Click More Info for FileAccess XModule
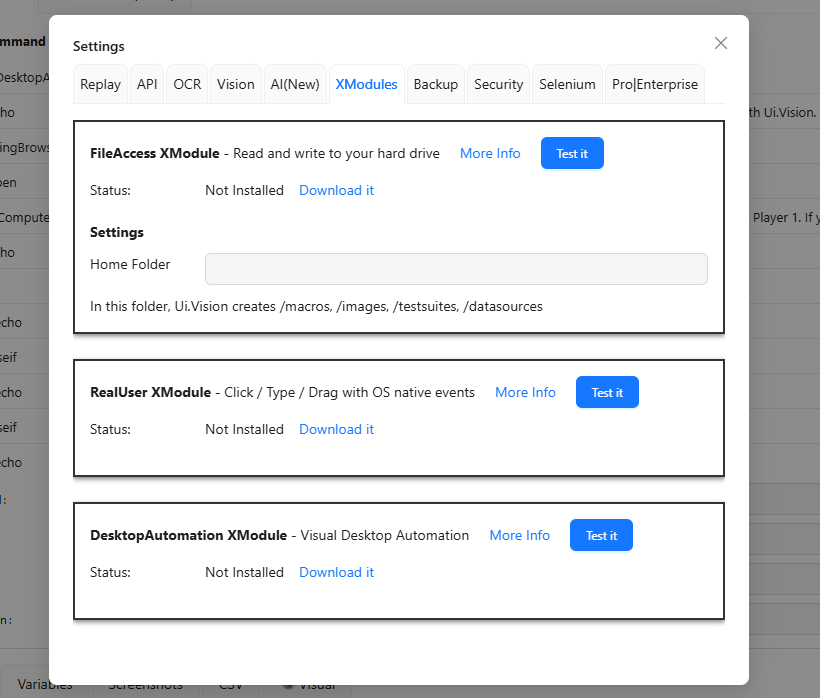Viewport: 820px width, 698px height. coord(490,153)
